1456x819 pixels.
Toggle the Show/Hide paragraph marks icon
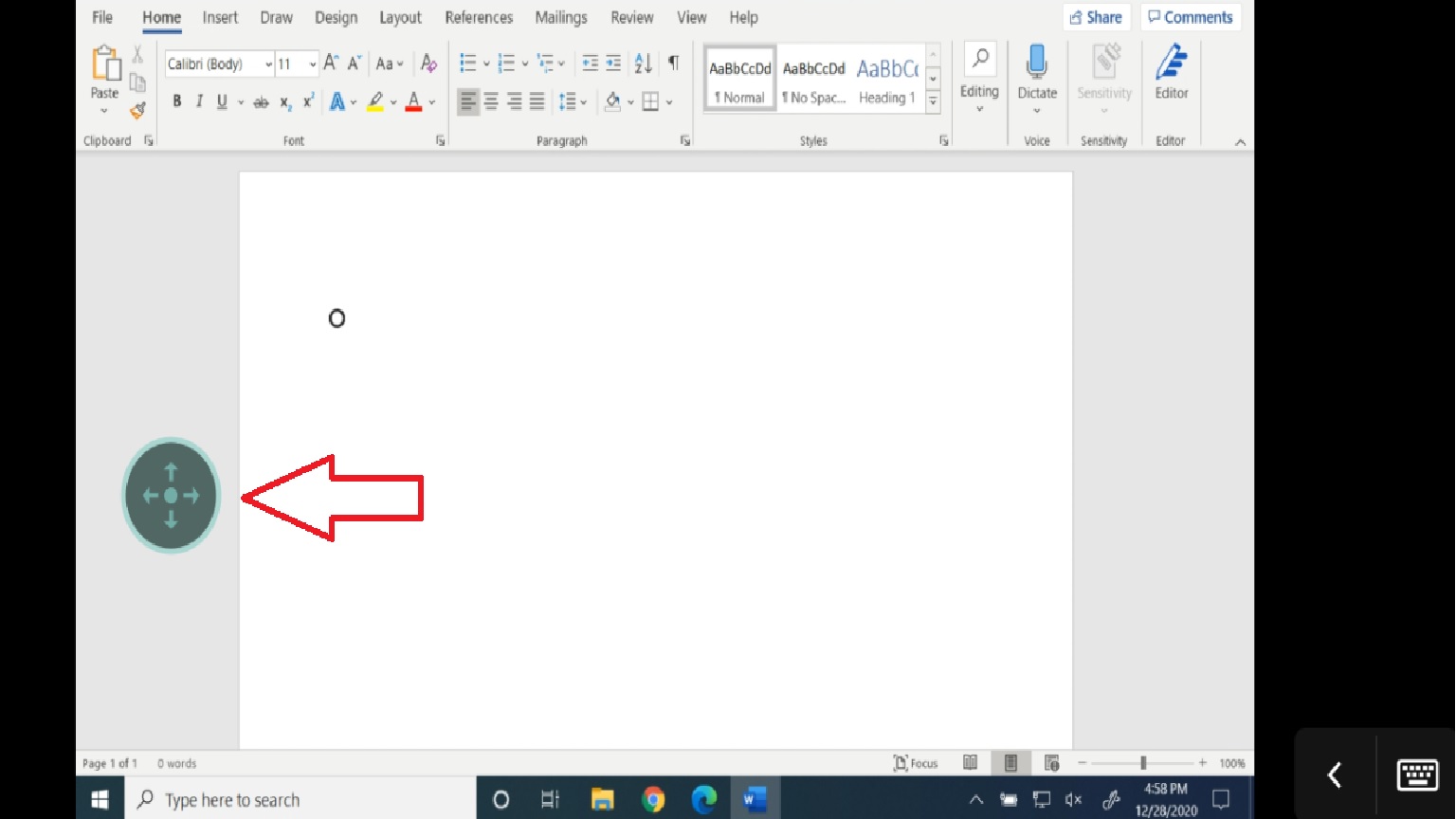point(673,64)
